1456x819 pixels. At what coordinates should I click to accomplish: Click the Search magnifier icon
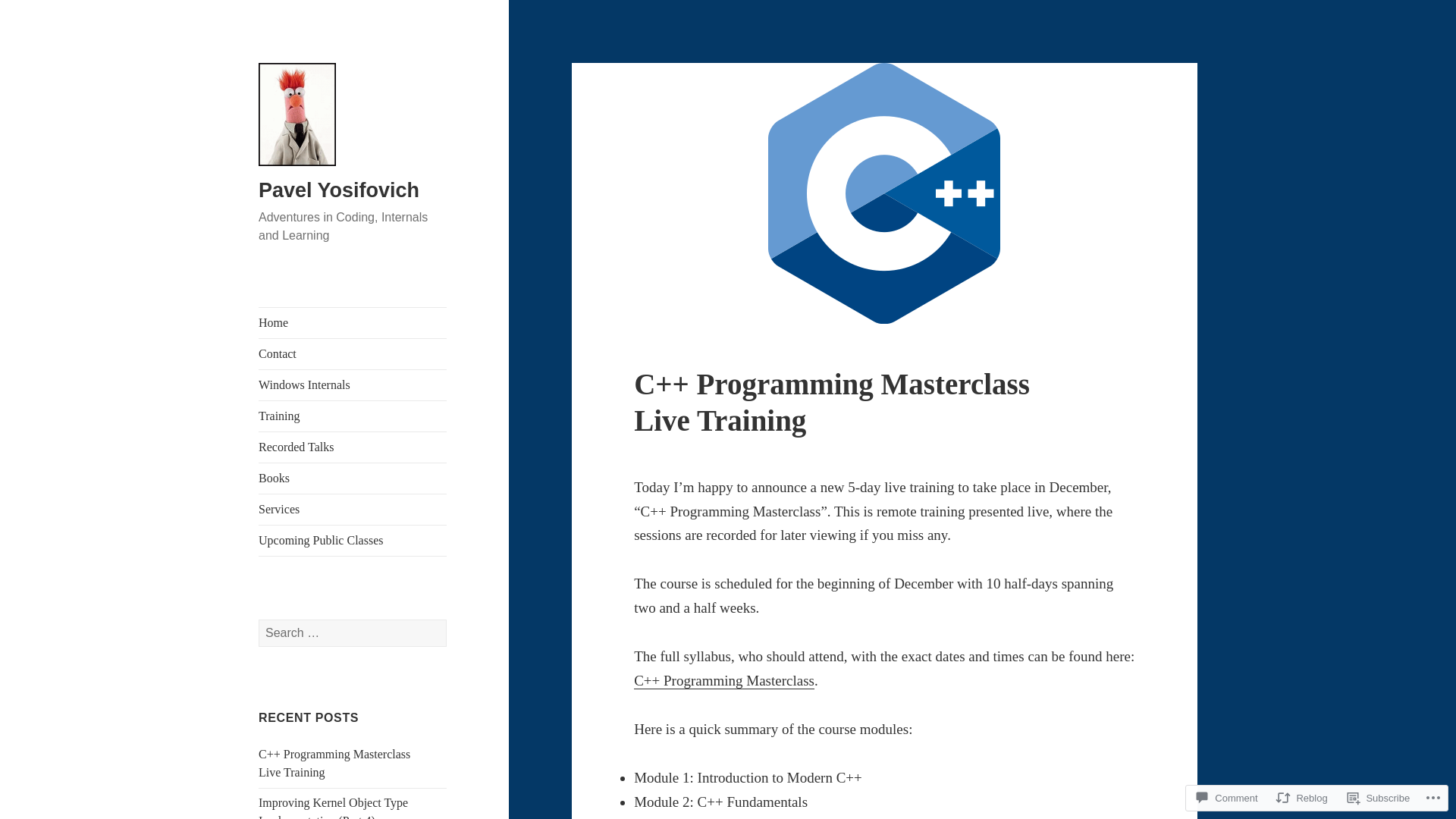tap(447, 632)
